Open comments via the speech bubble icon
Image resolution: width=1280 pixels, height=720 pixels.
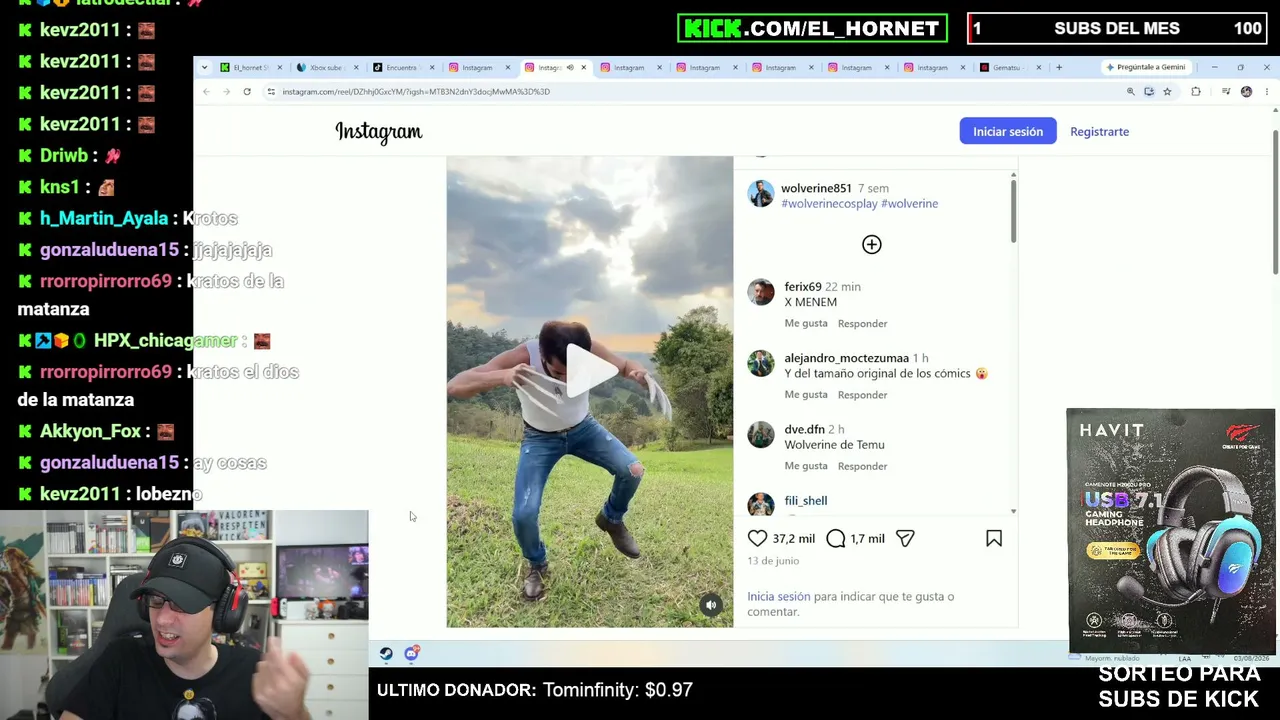coord(836,538)
